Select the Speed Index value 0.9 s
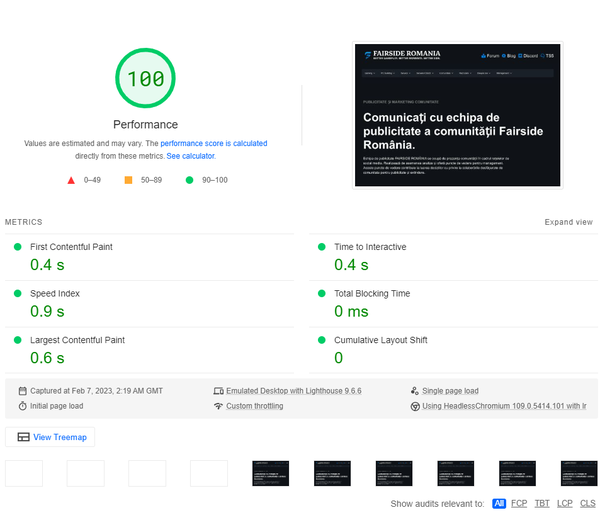The width and height of the screenshot is (600, 515). (47, 311)
